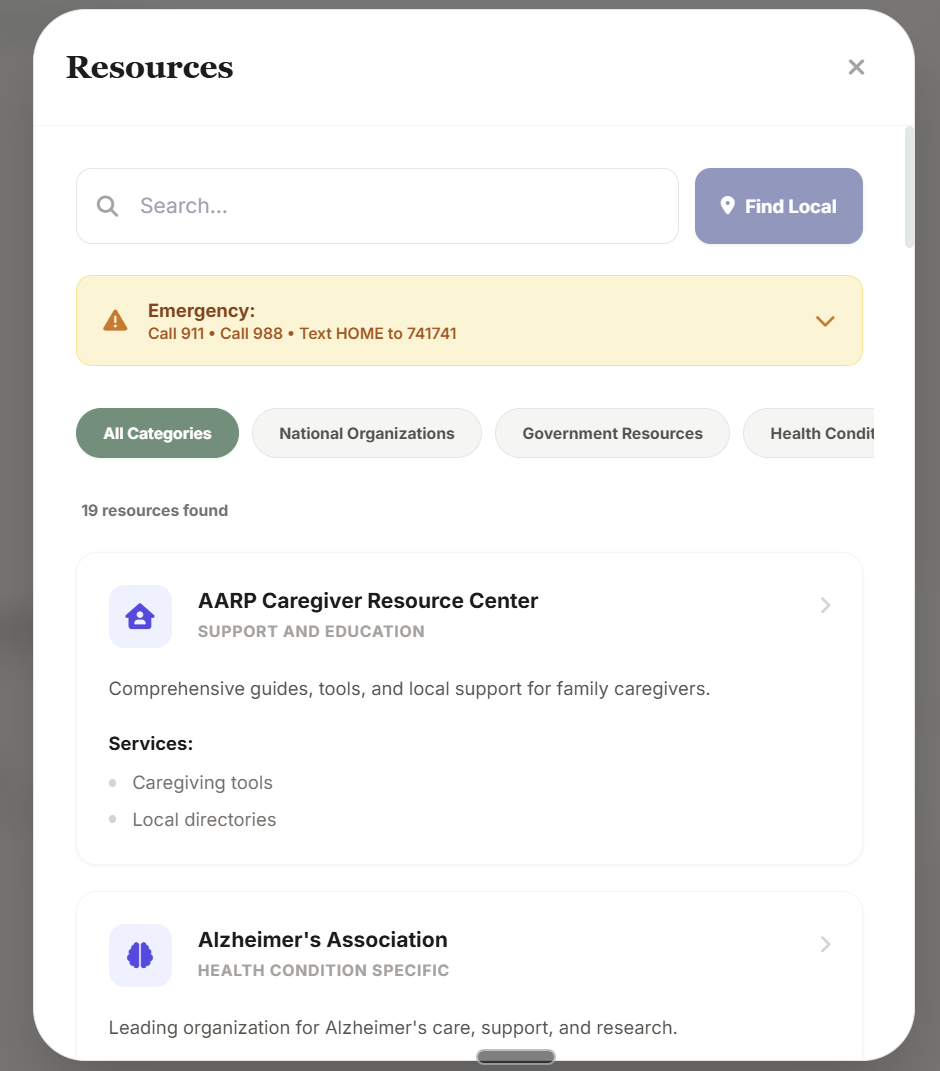This screenshot has width=940, height=1071.
Task: Open AARP resource via its right chevron arrow
Action: 825,605
